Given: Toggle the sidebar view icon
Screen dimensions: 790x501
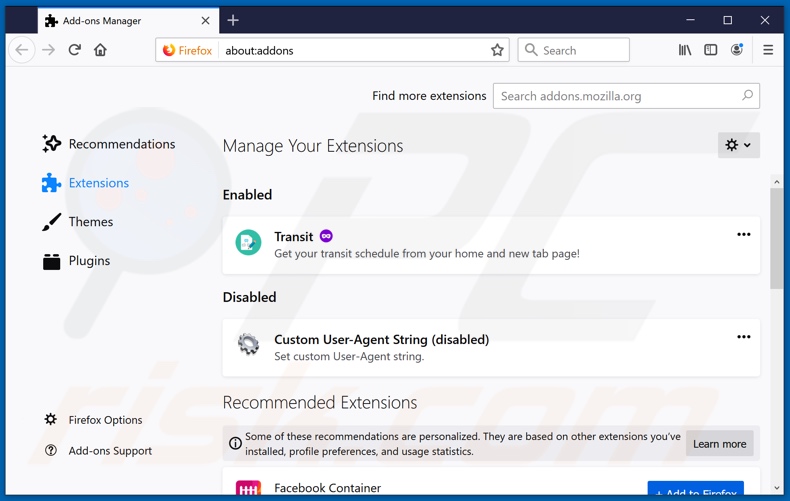Looking at the screenshot, I should coord(711,50).
